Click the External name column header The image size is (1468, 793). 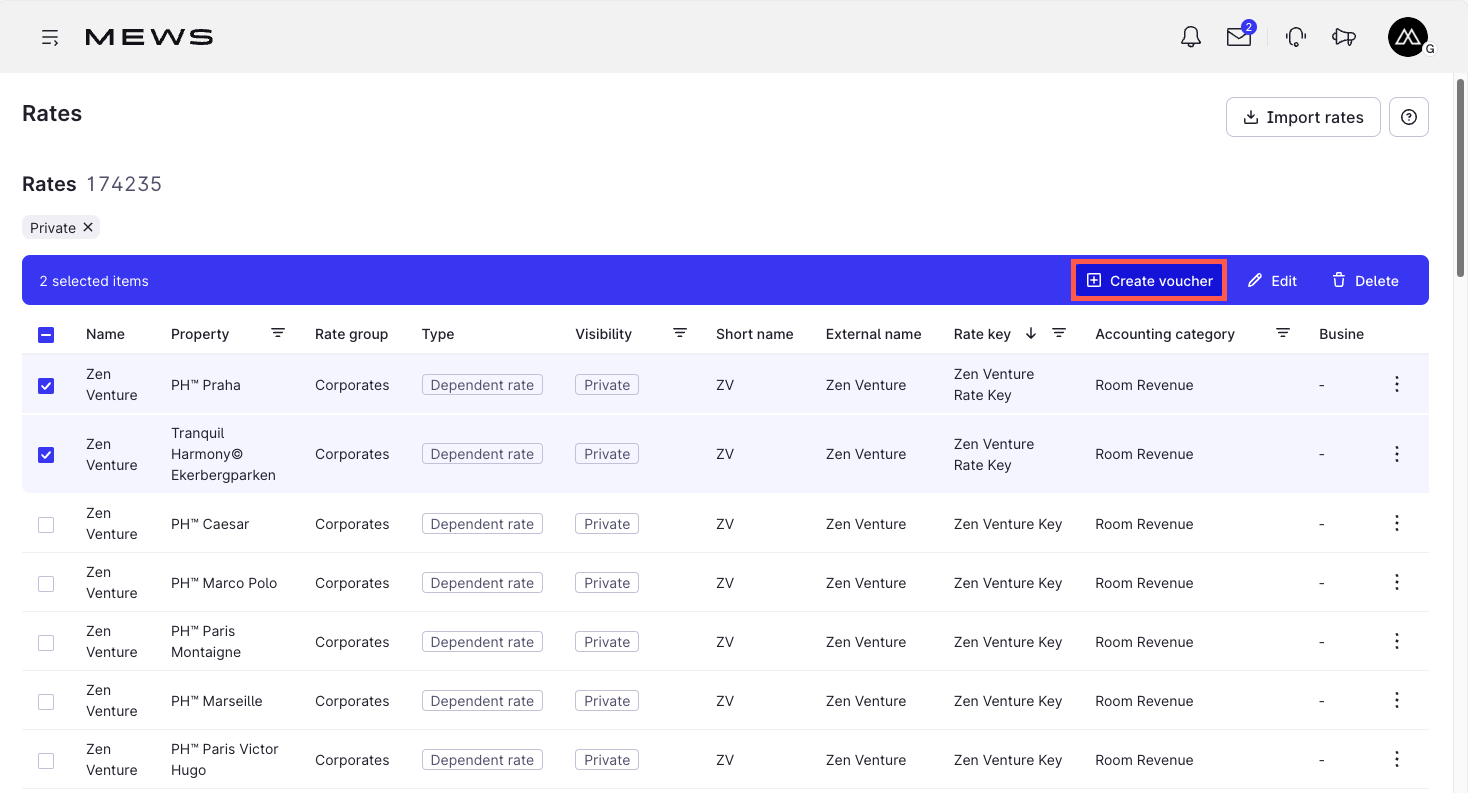873,334
